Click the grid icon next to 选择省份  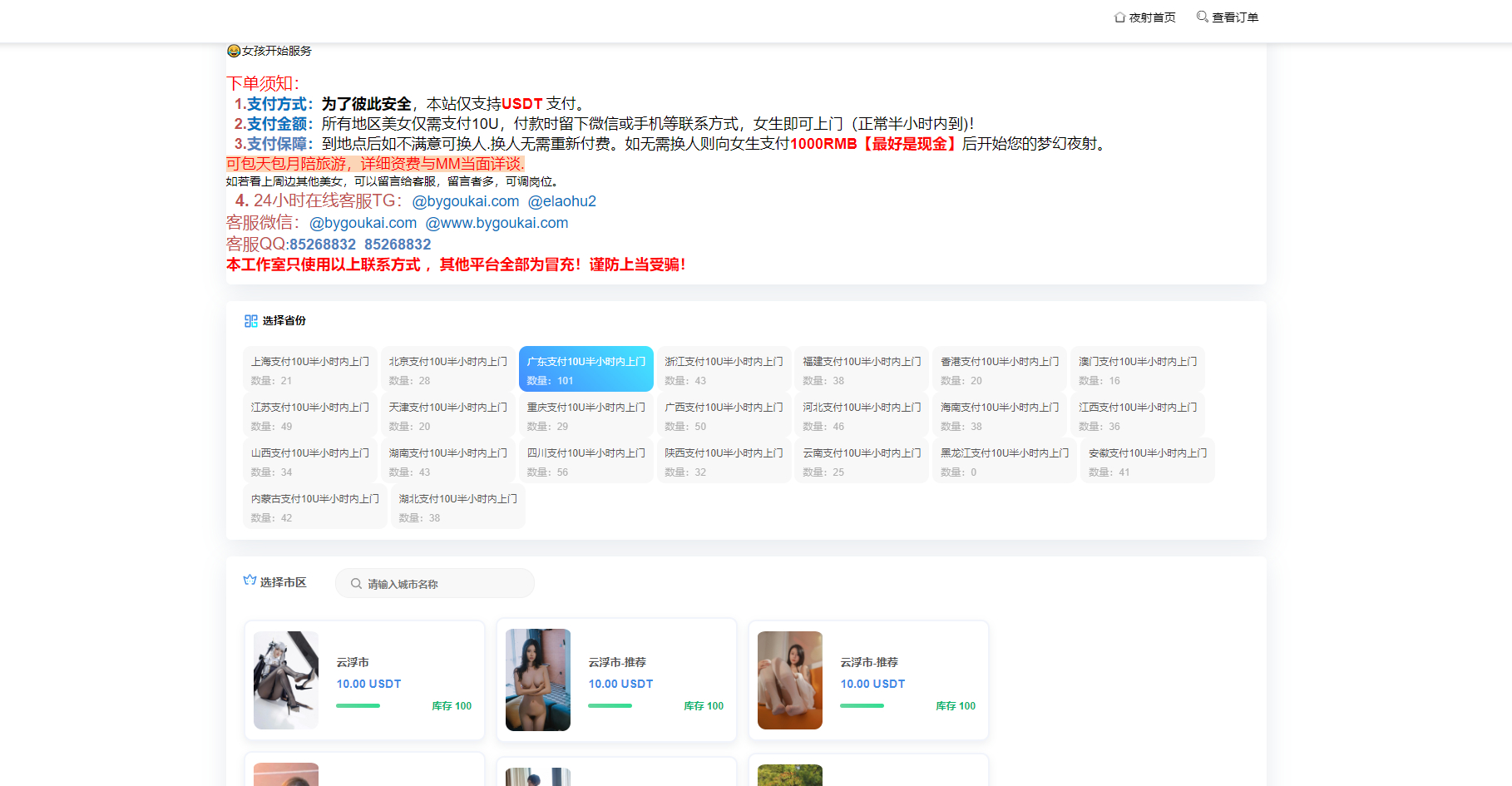(250, 321)
